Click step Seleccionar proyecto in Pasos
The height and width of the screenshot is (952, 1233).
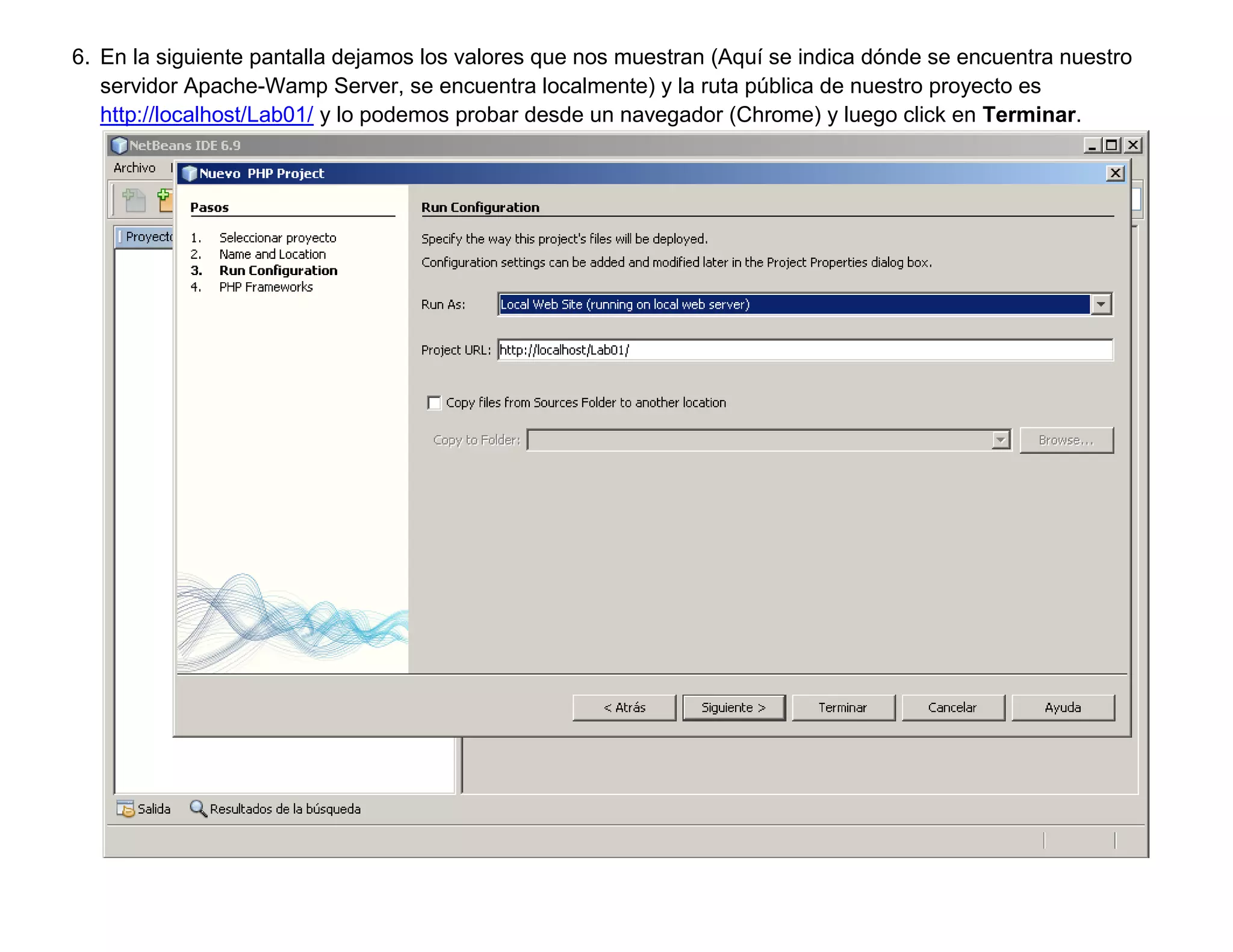click(278, 238)
